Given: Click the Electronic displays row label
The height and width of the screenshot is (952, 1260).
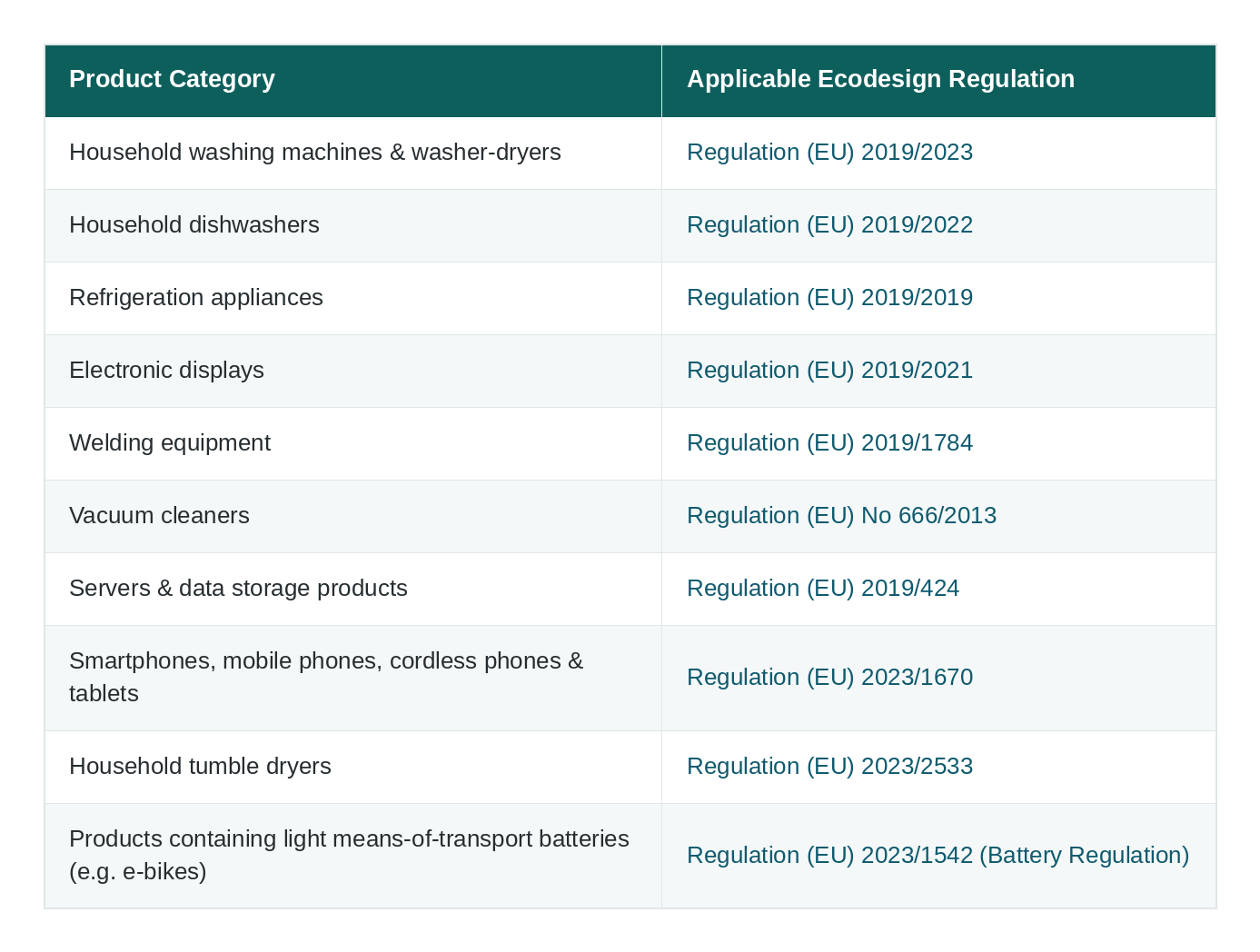Looking at the screenshot, I should (166, 370).
